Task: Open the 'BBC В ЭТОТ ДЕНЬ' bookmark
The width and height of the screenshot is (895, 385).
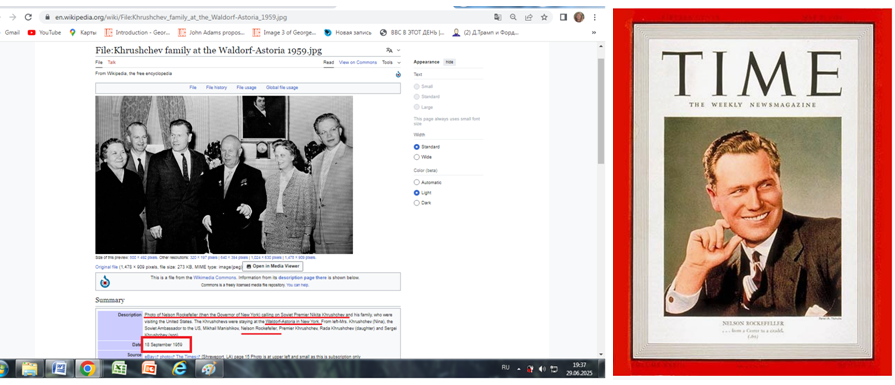Action: pos(412,33)
